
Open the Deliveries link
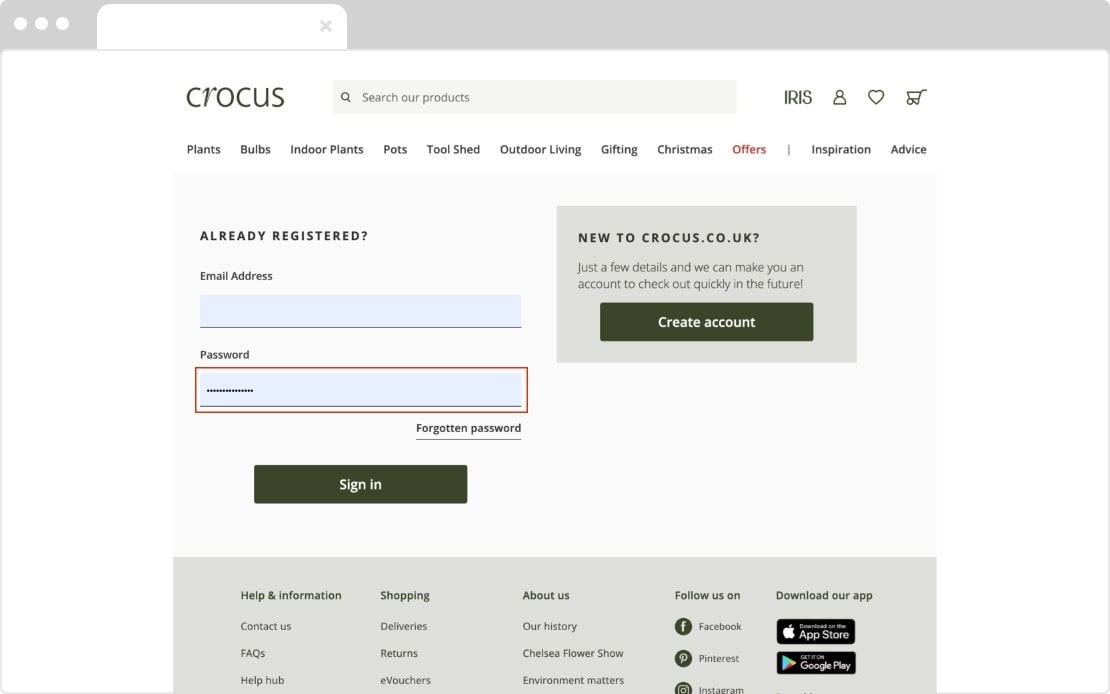pyautogui.click(x=404, y=626)
